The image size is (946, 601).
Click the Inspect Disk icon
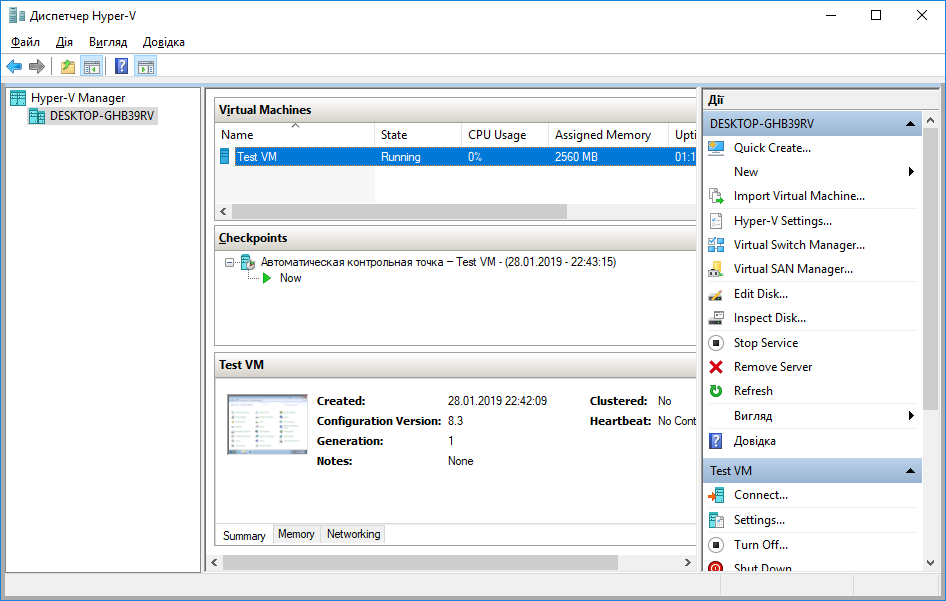[x=716, y=318]
